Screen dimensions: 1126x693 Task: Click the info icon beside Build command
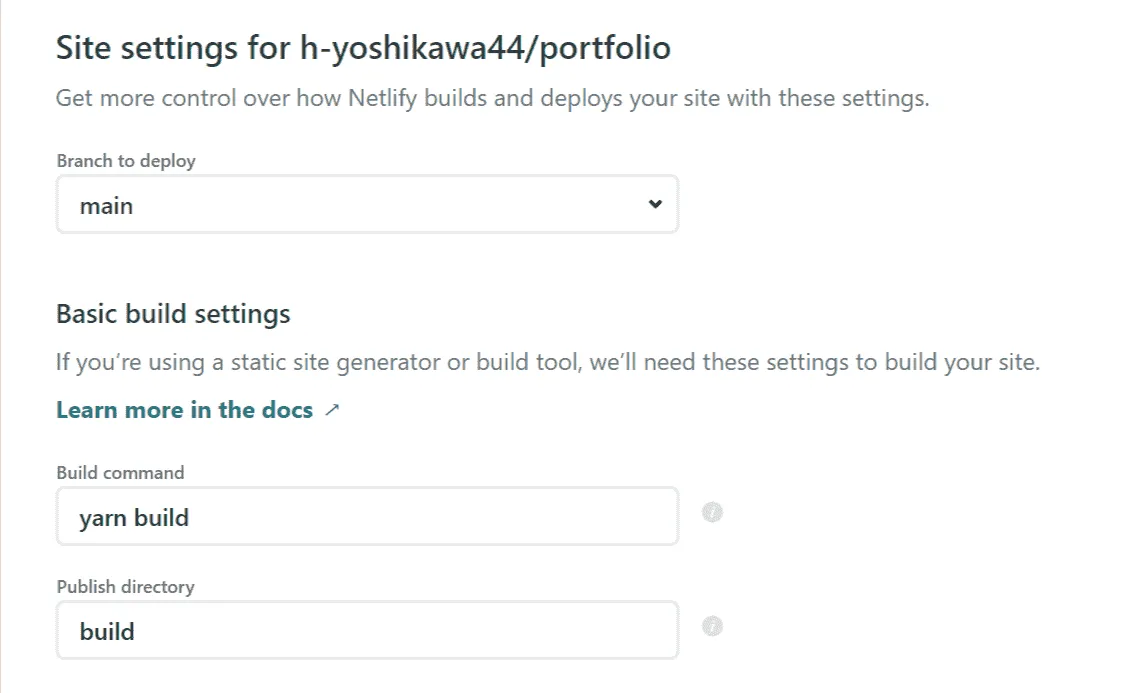point(712,513)
